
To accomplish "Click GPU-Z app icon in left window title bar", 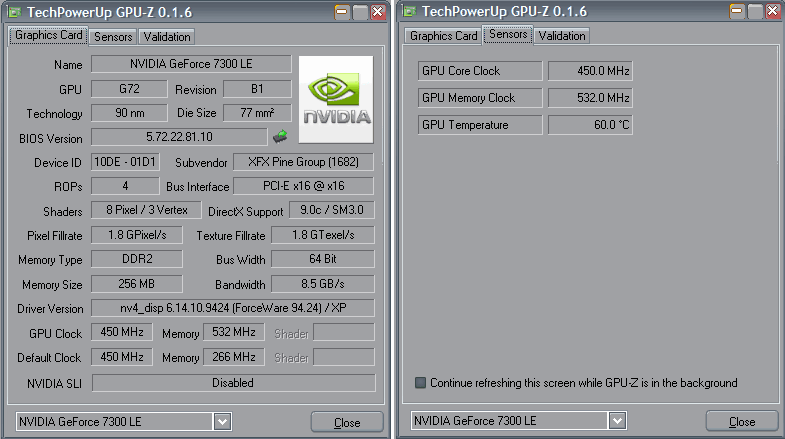I will (15, 12).
